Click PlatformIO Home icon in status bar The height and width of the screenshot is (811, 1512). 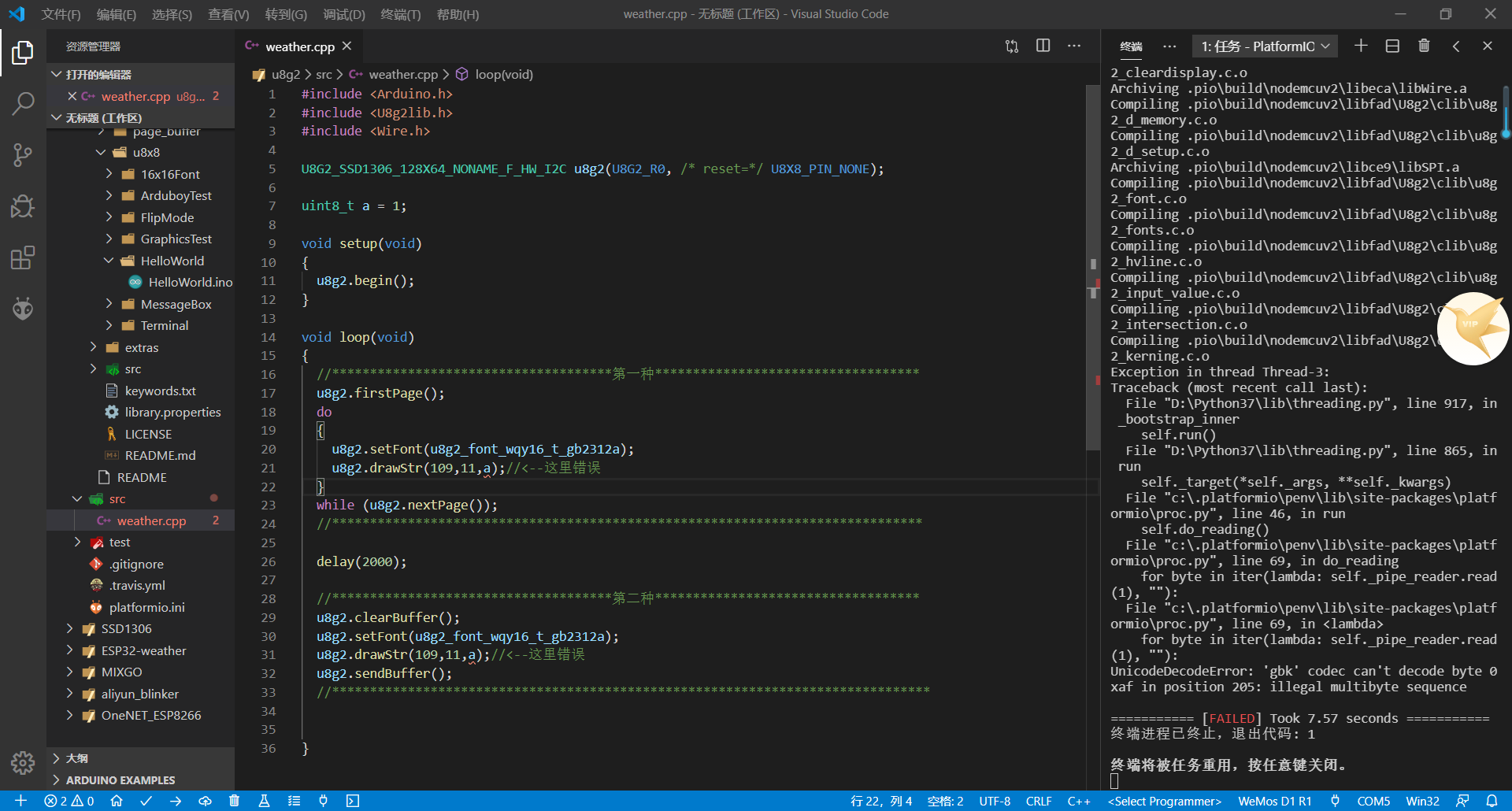(x=117, y=801)
